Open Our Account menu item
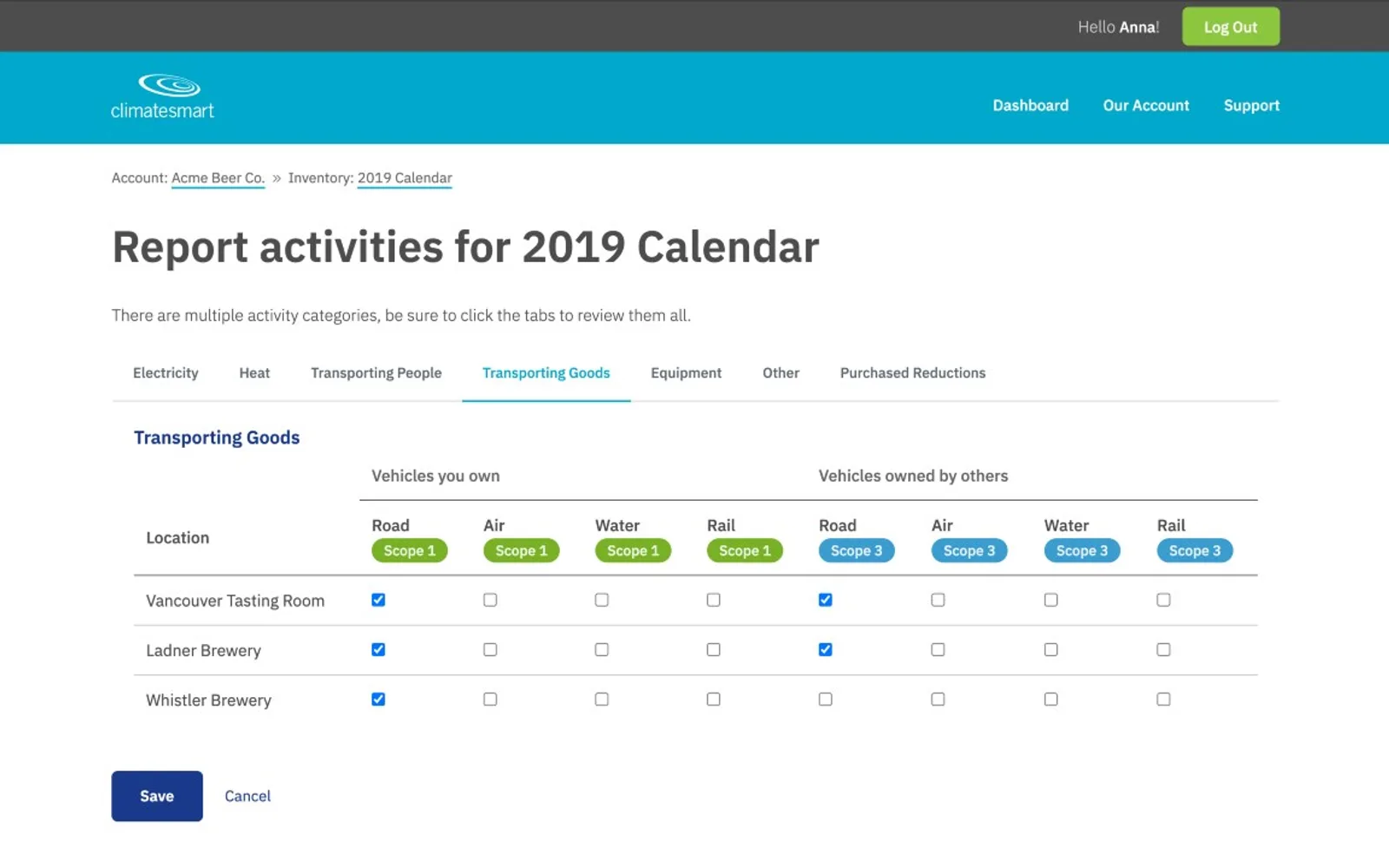 pos(1146,105)
